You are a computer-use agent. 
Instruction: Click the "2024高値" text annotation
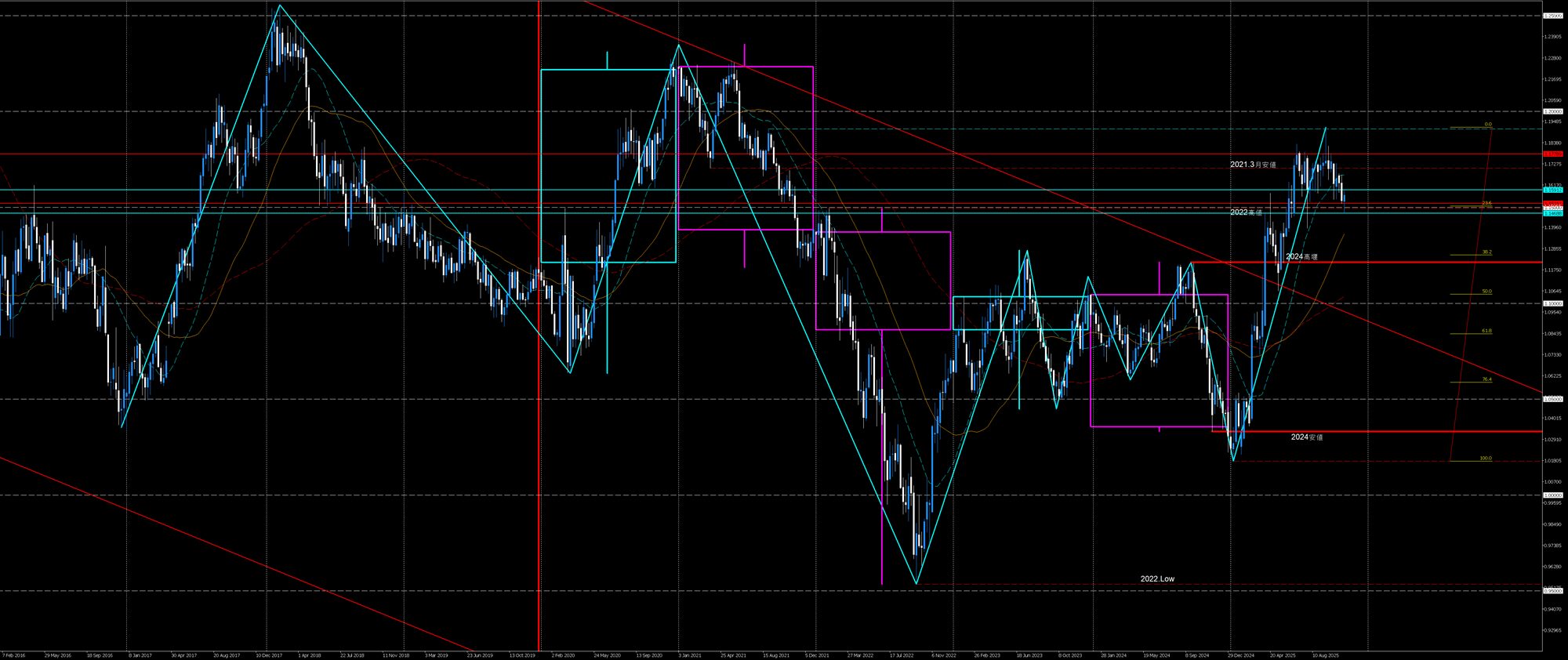click(x=1301, y=256)
